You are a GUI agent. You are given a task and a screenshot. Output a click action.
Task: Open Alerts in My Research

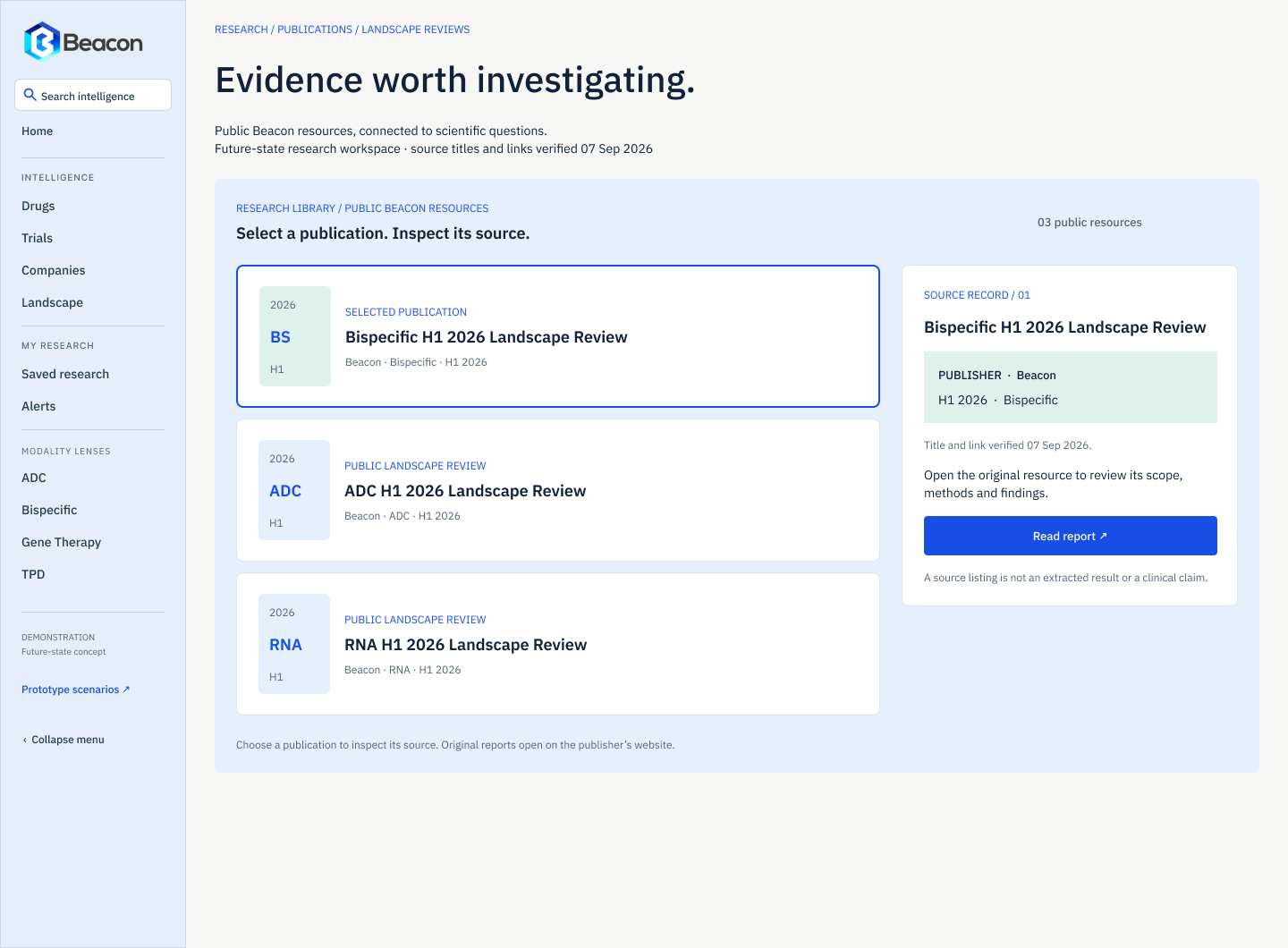click(x=38, y=406)
